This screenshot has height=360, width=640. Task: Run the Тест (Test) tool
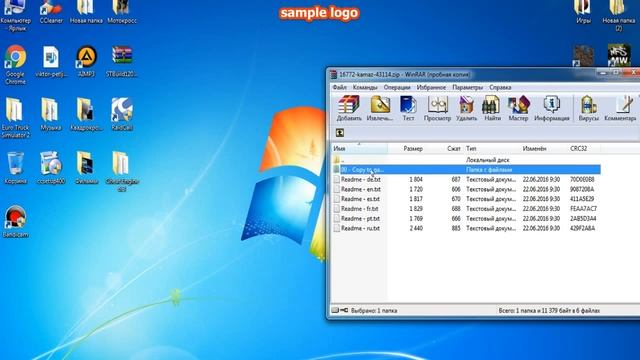click(408, 108)
